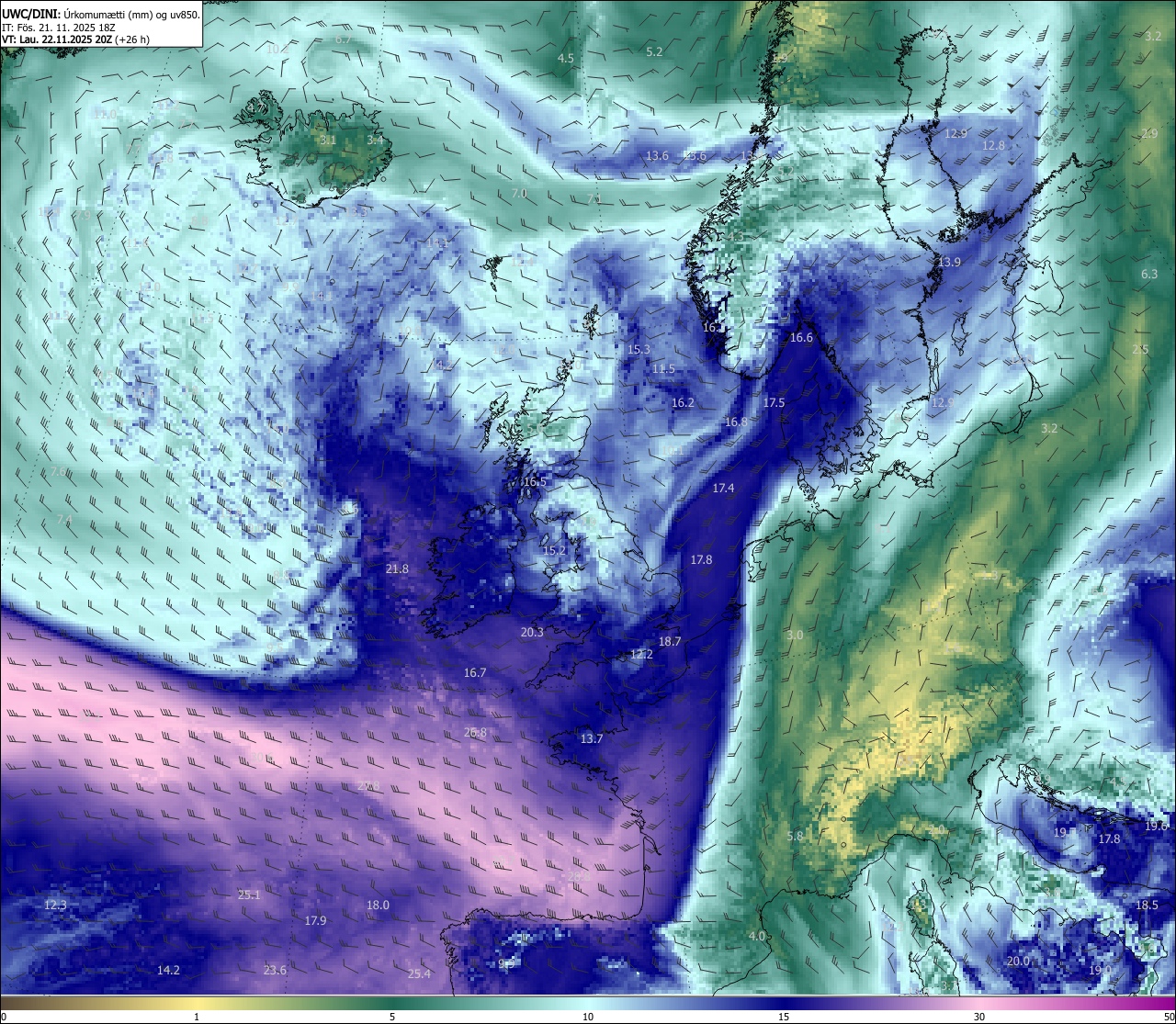Viewport: 1176px width, 1024px height.
Task: Click the 17.4 value label
Action: point(723,488)
